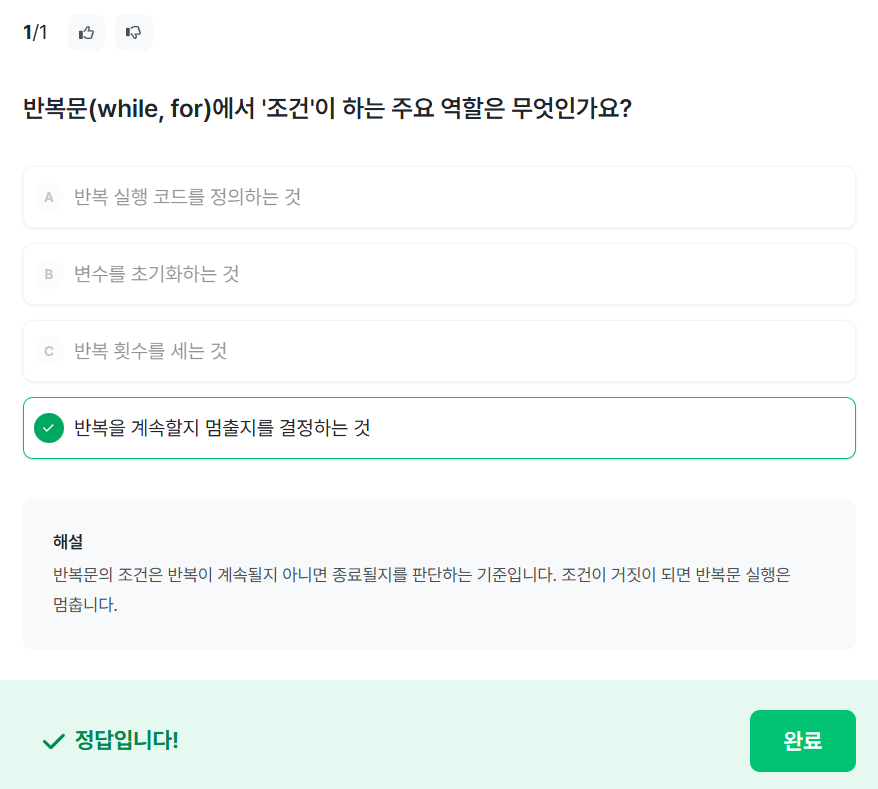The height and width of the screenshot is (789, 878).
Task: Click the thumbs up feedback icon
Action: pos(86,33)
